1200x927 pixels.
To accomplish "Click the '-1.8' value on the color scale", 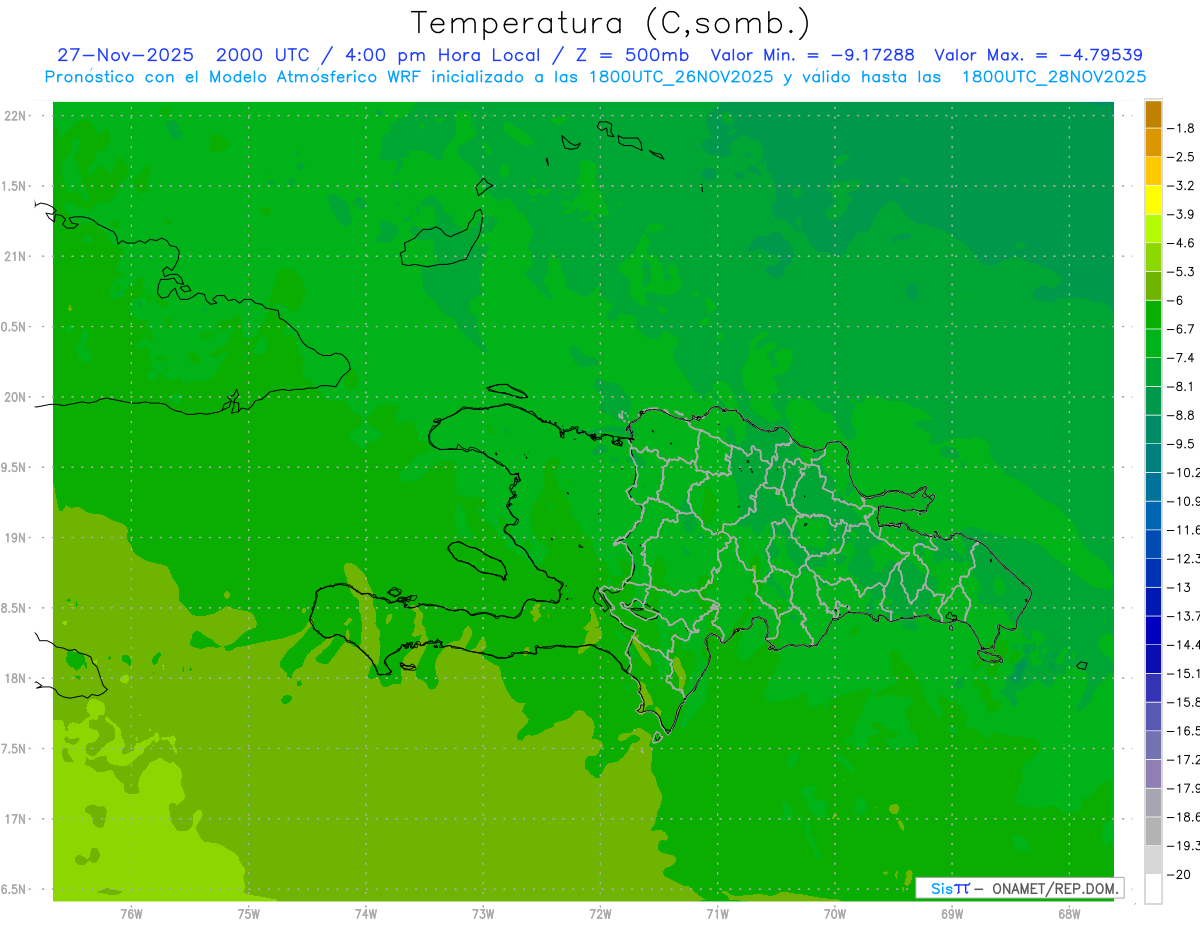I will point(1182,128).
